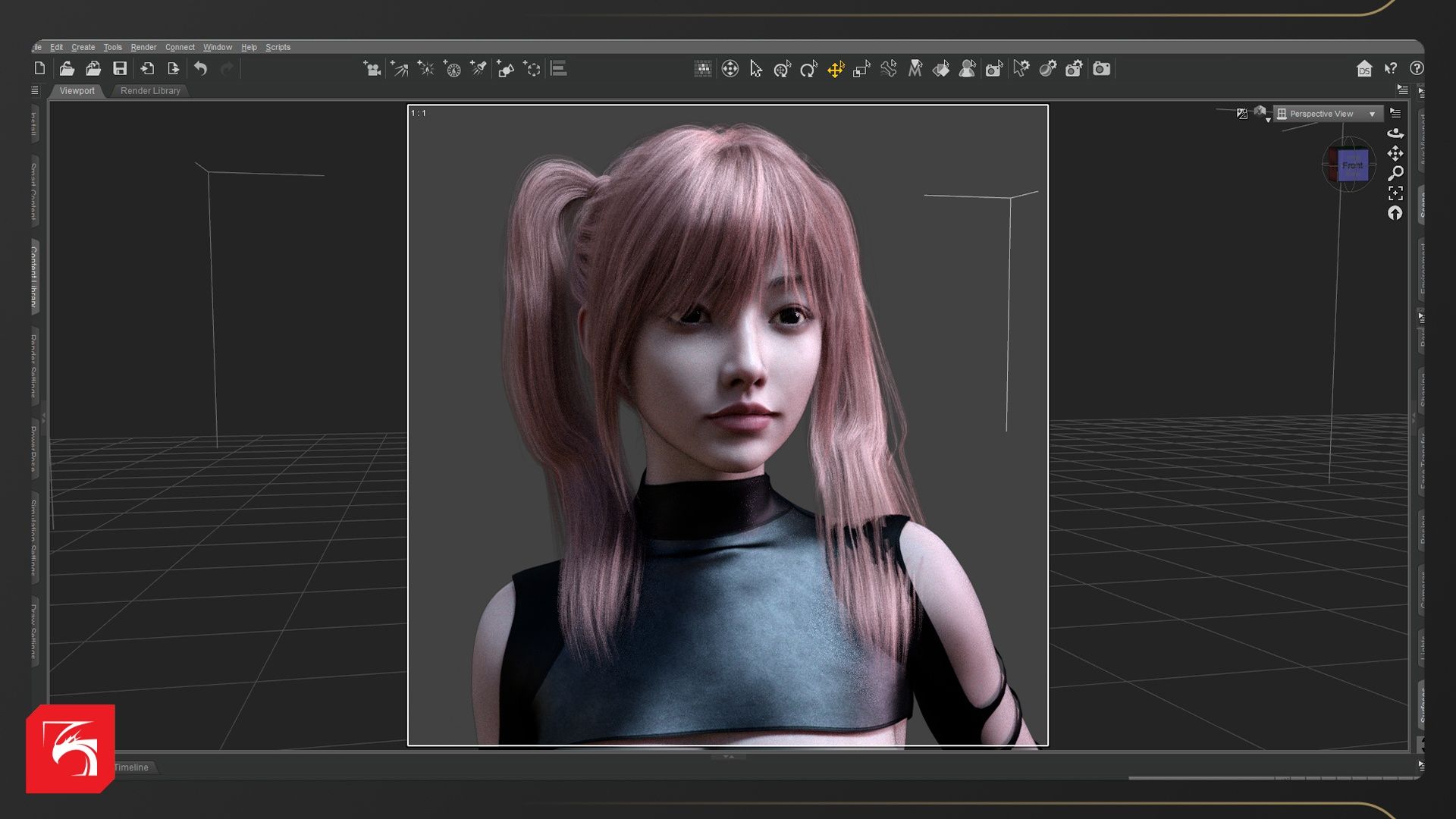This screenshot has width=1456, height=819.
Task: Open the Content Library side panel
Action: (34, 277)
